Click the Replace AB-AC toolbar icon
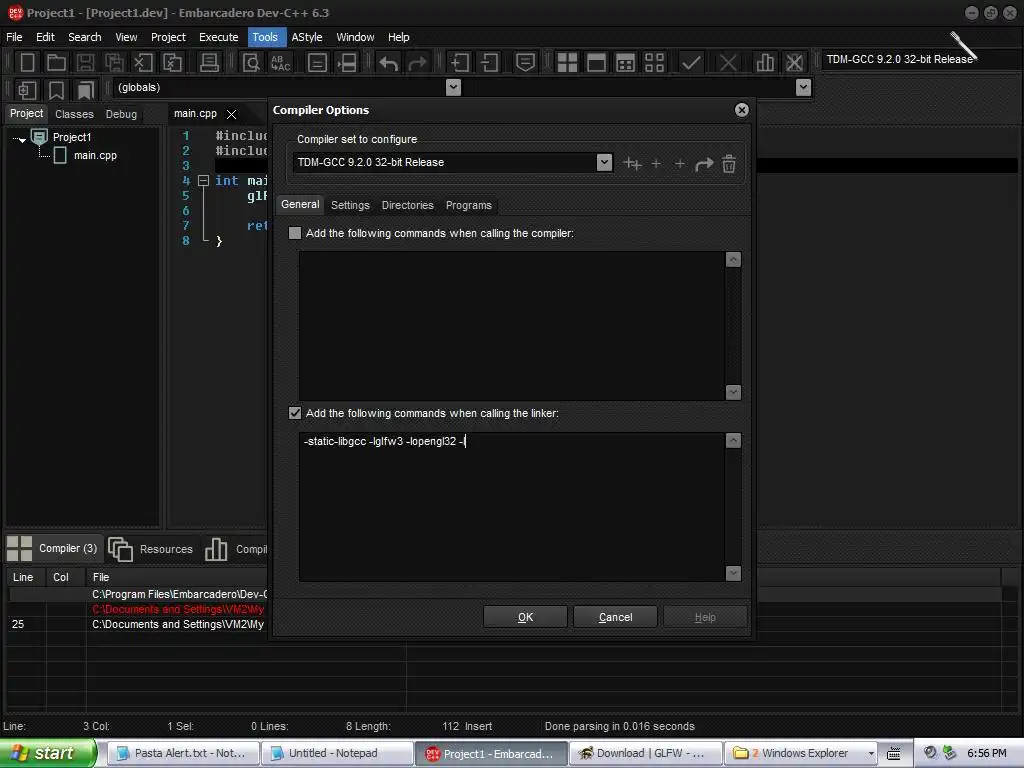The image size is (1024, 768). pyautogui.click(x=280, y=63)
